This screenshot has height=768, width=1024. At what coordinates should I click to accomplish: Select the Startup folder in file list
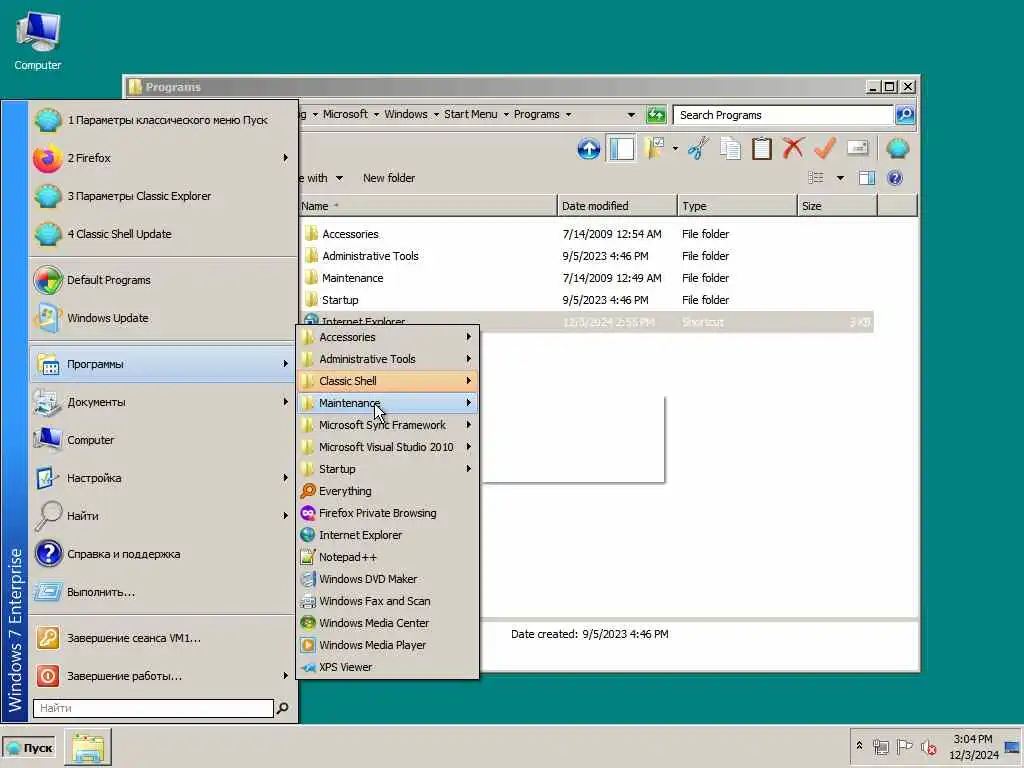click(340, 300)
